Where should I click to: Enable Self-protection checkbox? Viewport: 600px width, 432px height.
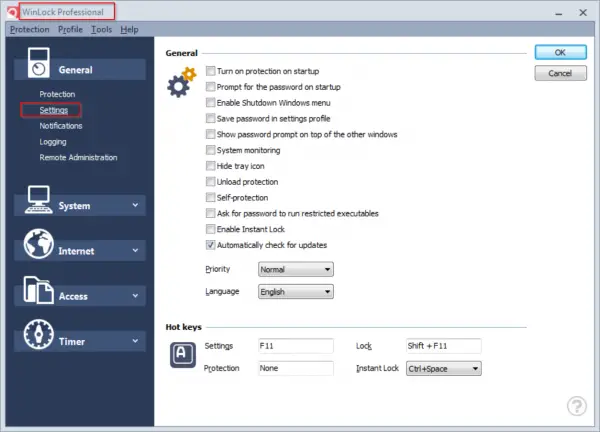210,197
